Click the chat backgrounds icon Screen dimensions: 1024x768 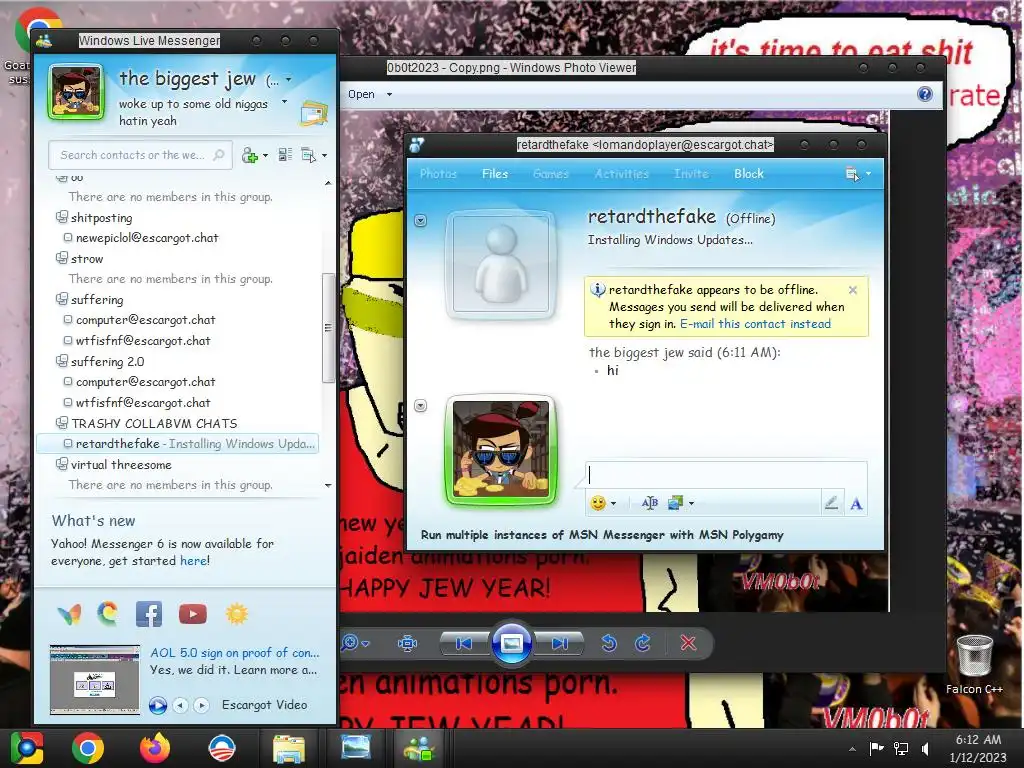(x=675, y=503)
